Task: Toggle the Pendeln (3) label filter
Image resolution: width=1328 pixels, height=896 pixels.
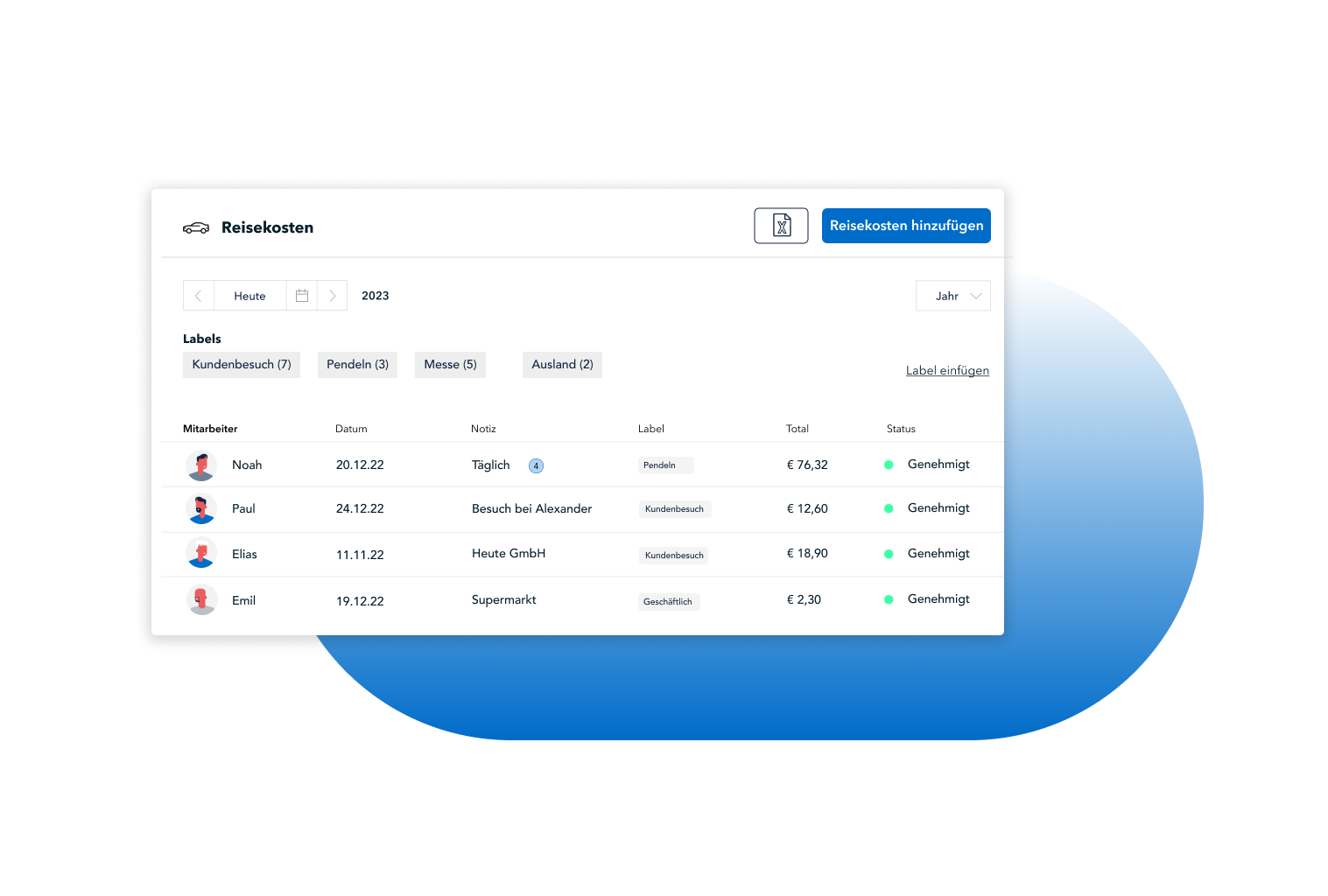Action: (357, 365)
